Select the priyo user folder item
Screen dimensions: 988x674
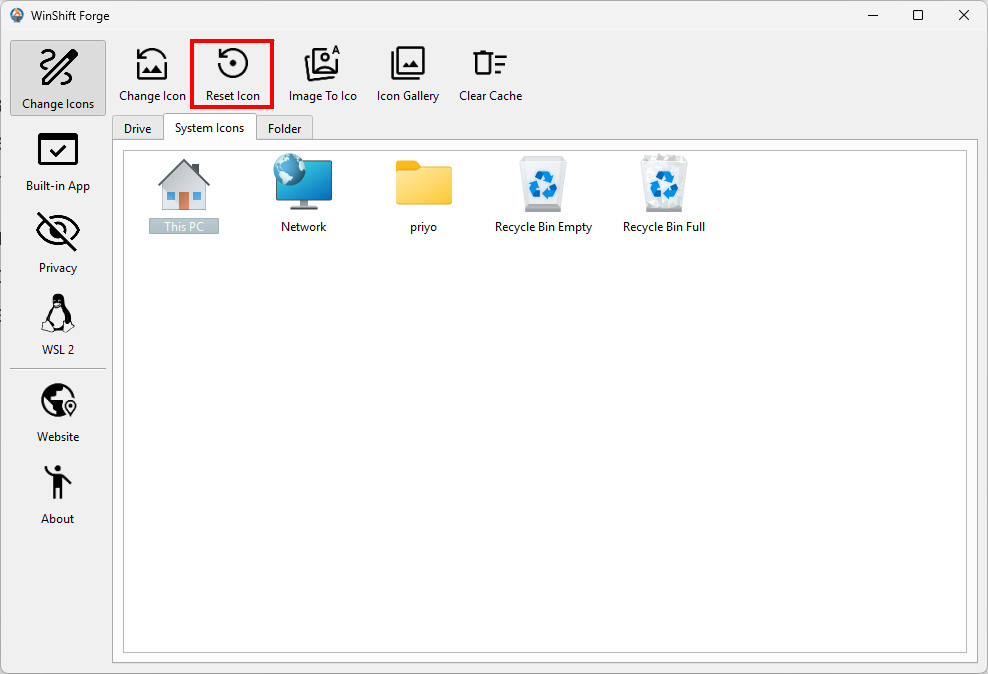(423, 196)
